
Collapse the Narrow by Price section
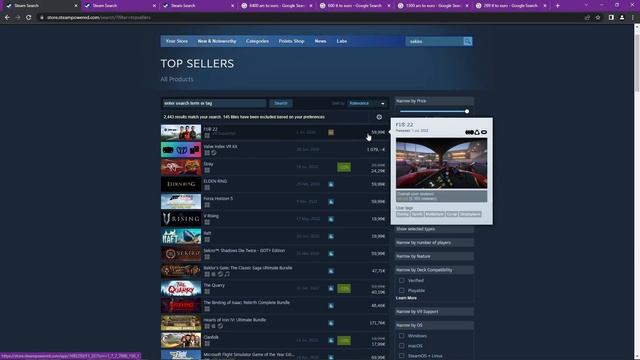pyautogui.click(x=434, y=101)
